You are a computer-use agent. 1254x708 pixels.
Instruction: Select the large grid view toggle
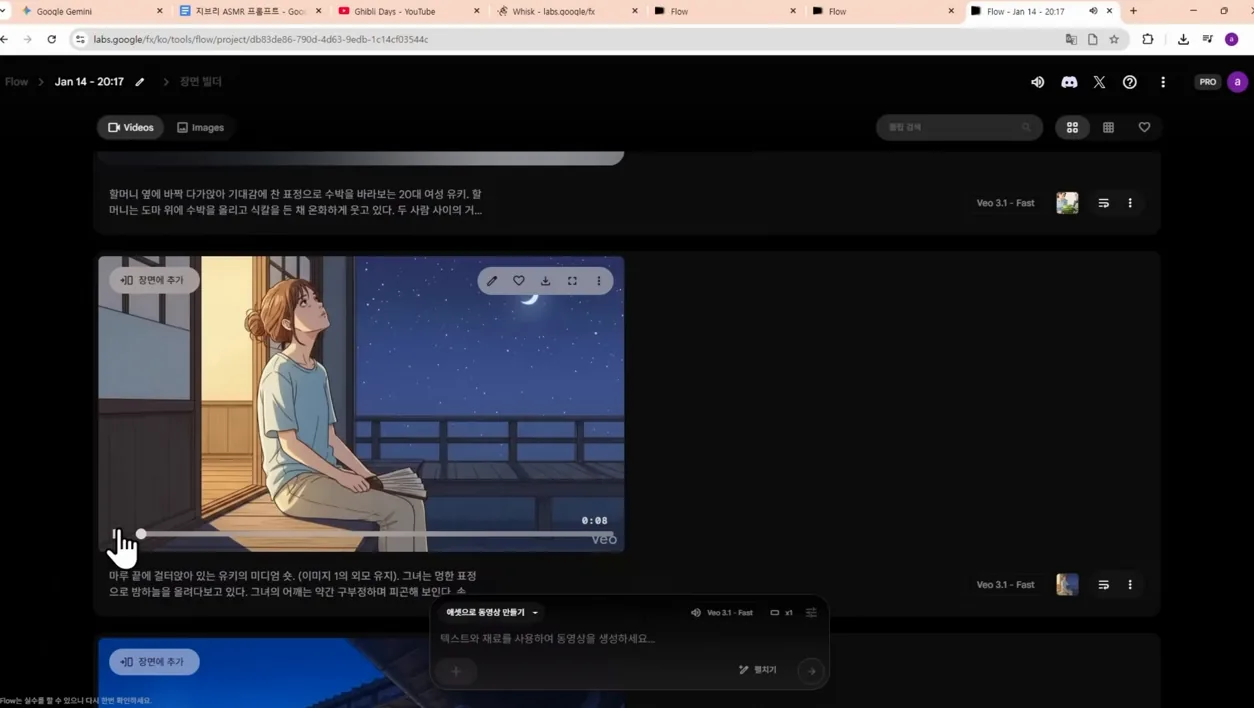(x=1072, y=127)
